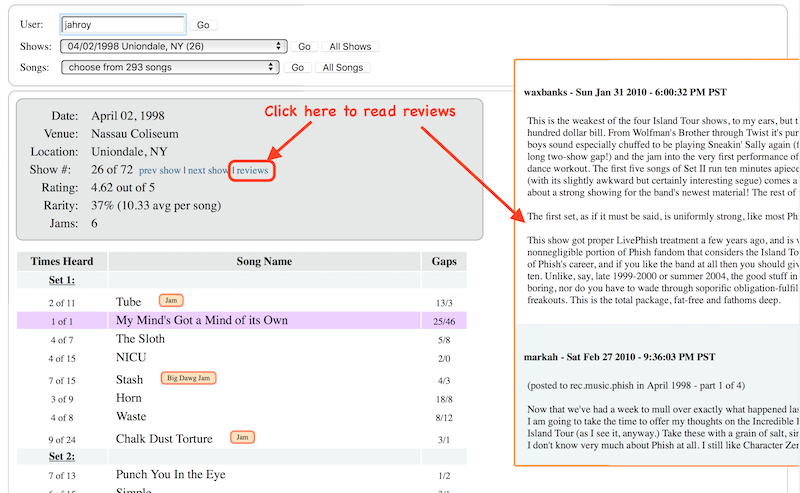Viewport: 800px width, 493px height.
Task: Open the Shows dropdown menu
Action: pyautogui.click(x=173, y=46)
